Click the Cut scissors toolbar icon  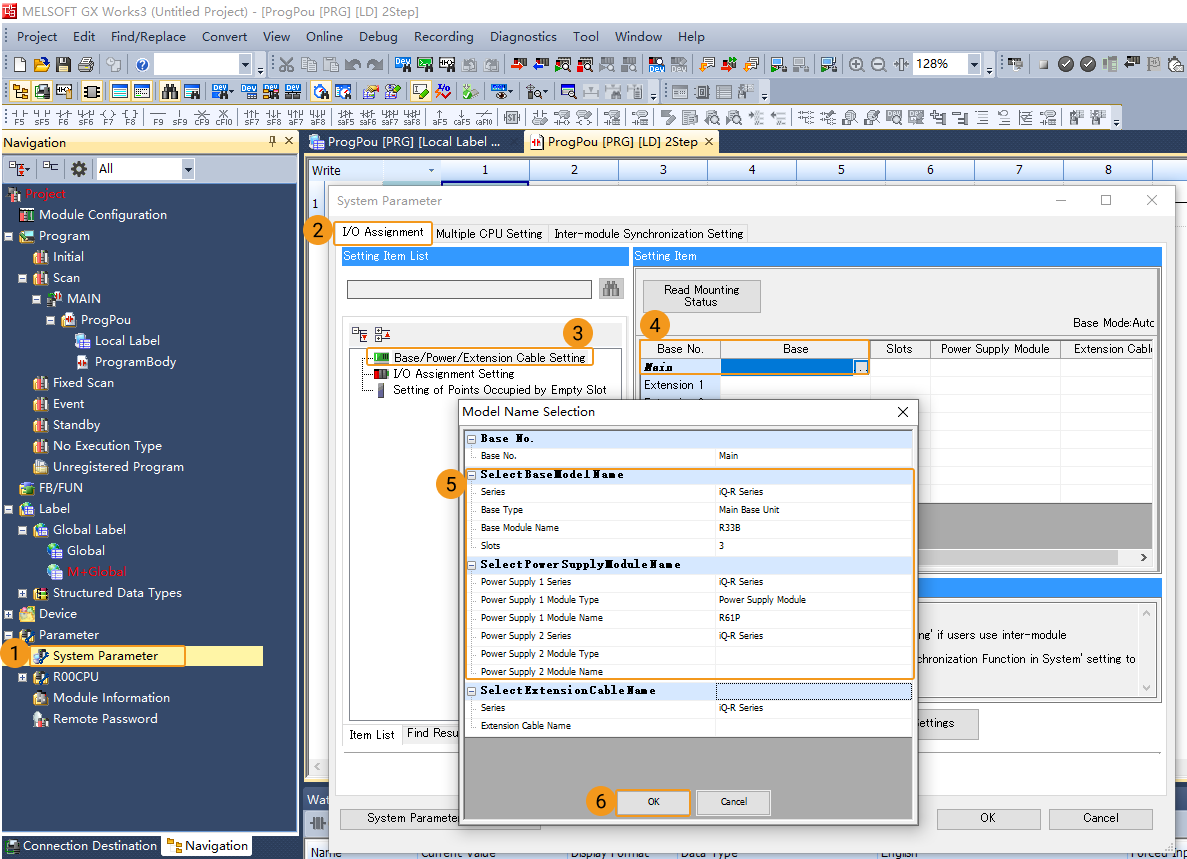point(287,64)
